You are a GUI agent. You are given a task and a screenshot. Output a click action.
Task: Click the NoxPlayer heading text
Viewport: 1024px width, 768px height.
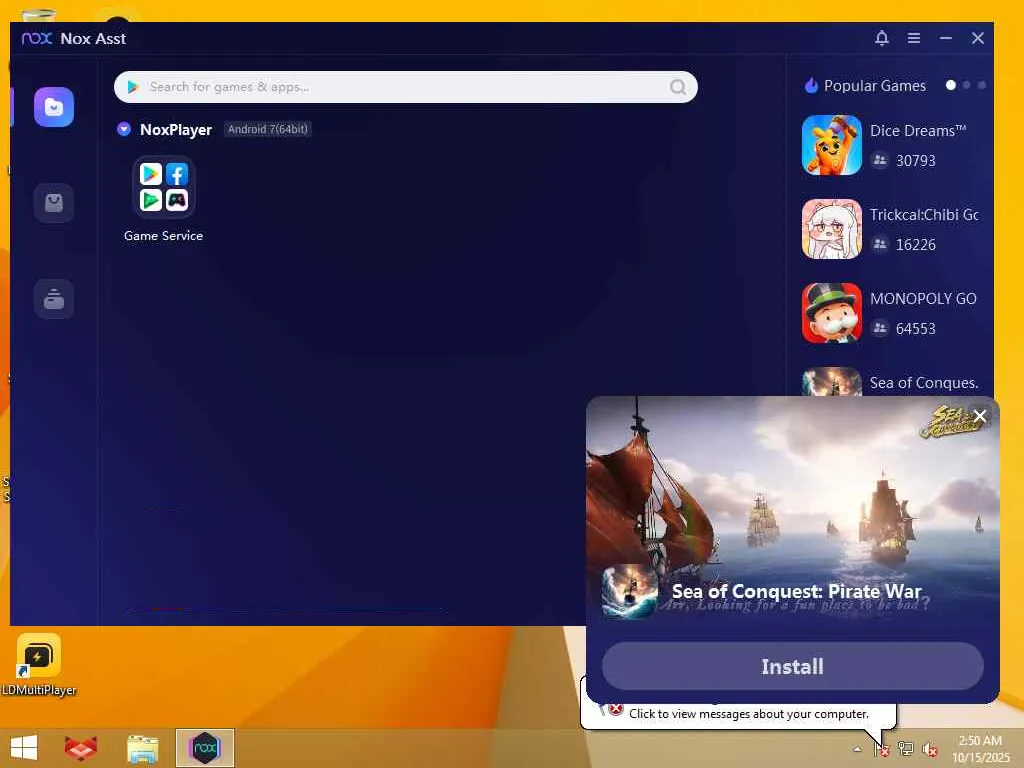tap(176, 129)
